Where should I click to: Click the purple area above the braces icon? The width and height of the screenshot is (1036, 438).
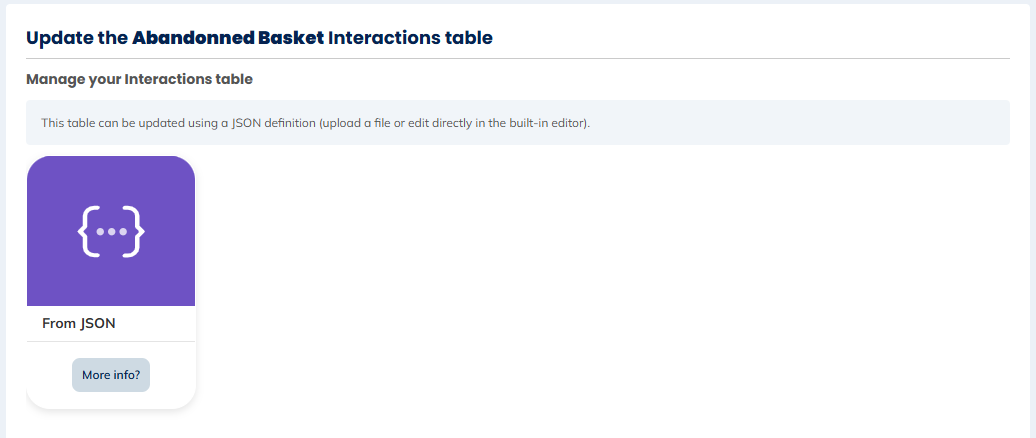pyautogui.click(x=111, y=180)
